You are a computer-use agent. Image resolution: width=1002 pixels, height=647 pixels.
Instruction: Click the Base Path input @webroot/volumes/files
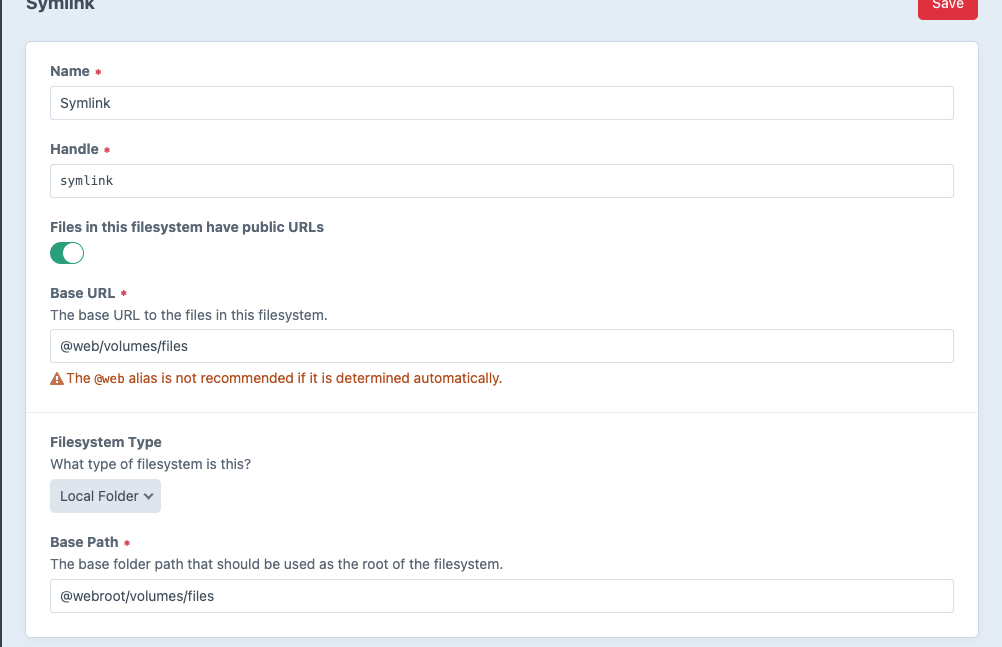(x=500, y=595)
